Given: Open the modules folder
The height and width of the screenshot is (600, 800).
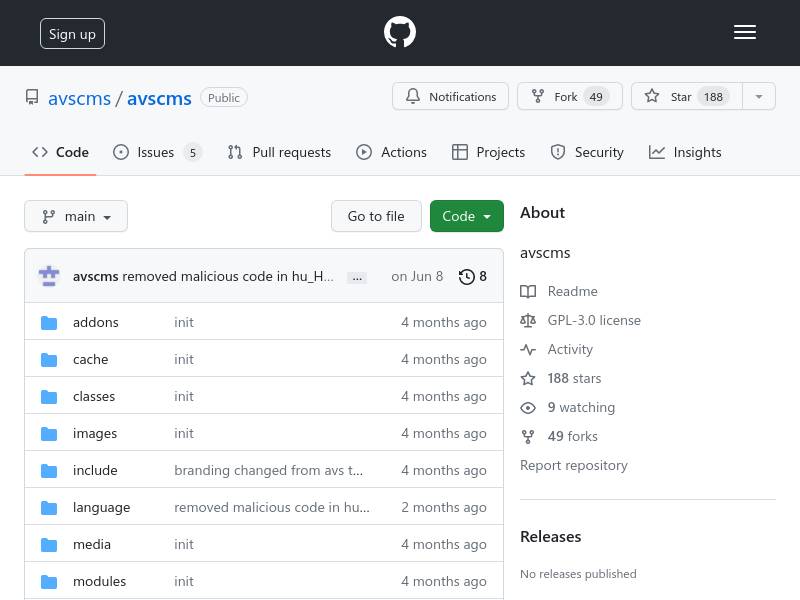Looking at the screenshot, I should (99, 582).
